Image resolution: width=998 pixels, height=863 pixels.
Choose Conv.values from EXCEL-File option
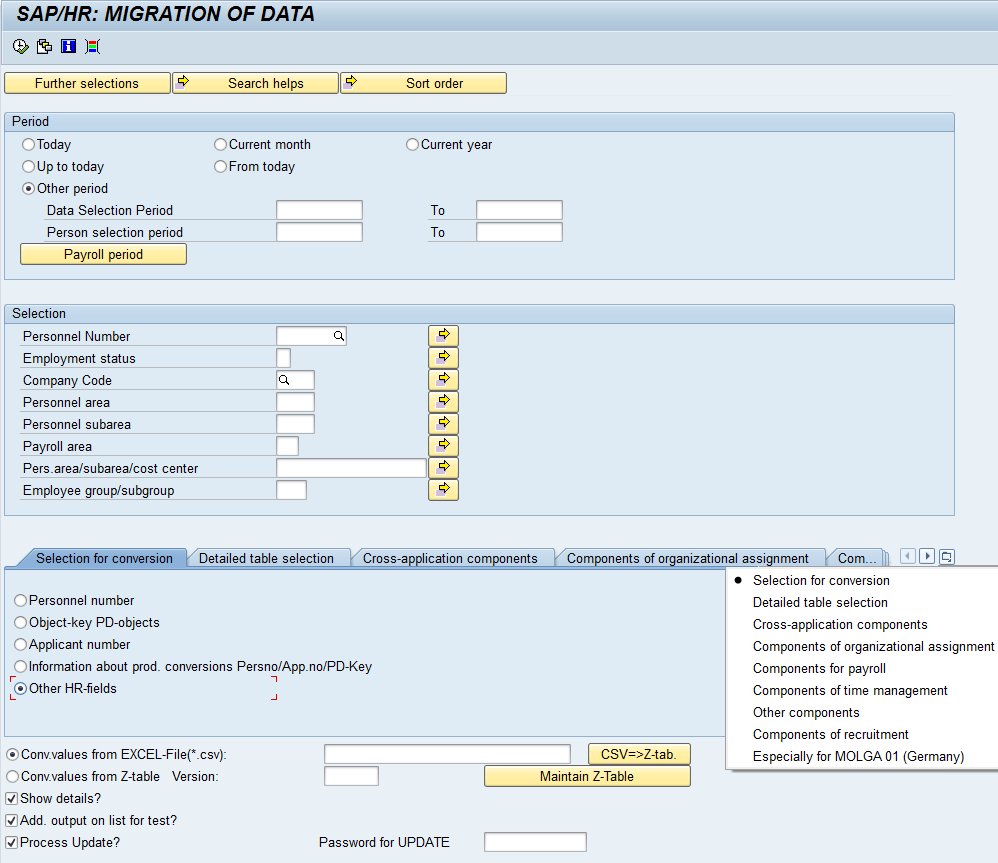(13, 755)
